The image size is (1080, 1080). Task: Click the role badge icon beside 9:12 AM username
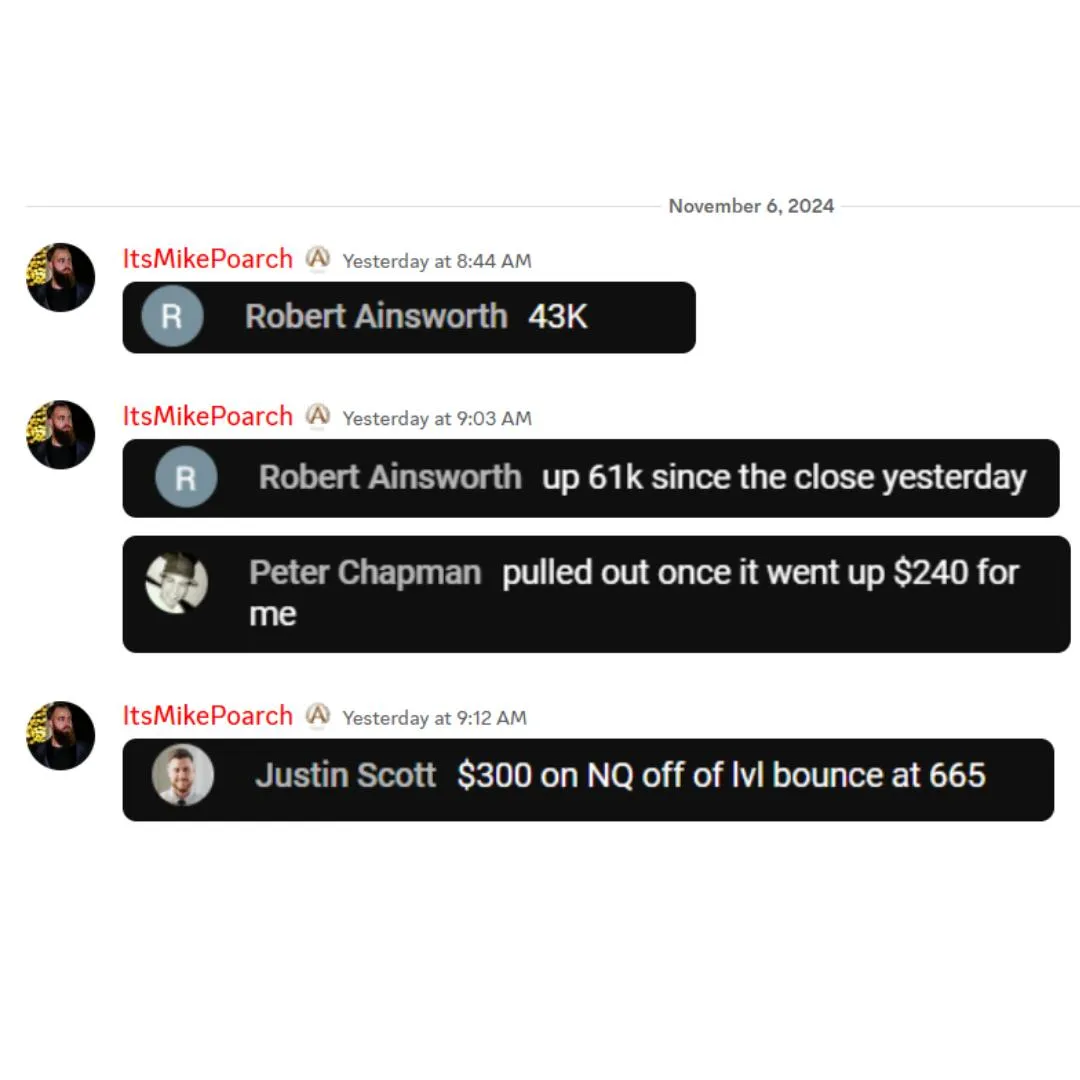pos(318,716)
